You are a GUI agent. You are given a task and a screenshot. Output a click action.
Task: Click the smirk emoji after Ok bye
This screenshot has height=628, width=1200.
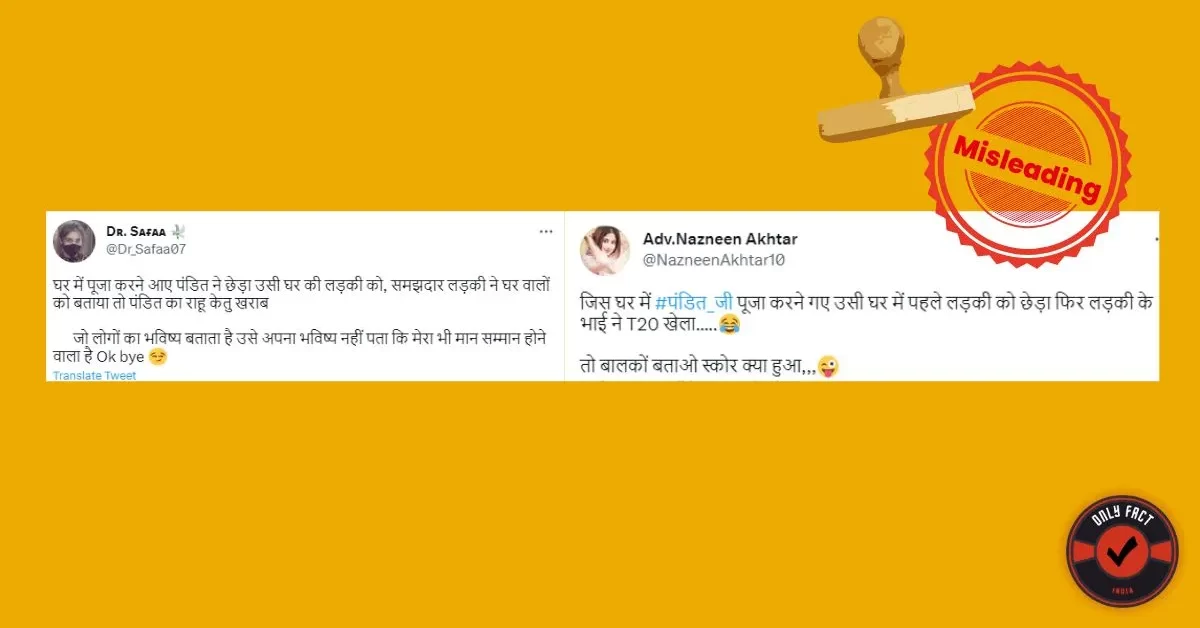[157, 356]
